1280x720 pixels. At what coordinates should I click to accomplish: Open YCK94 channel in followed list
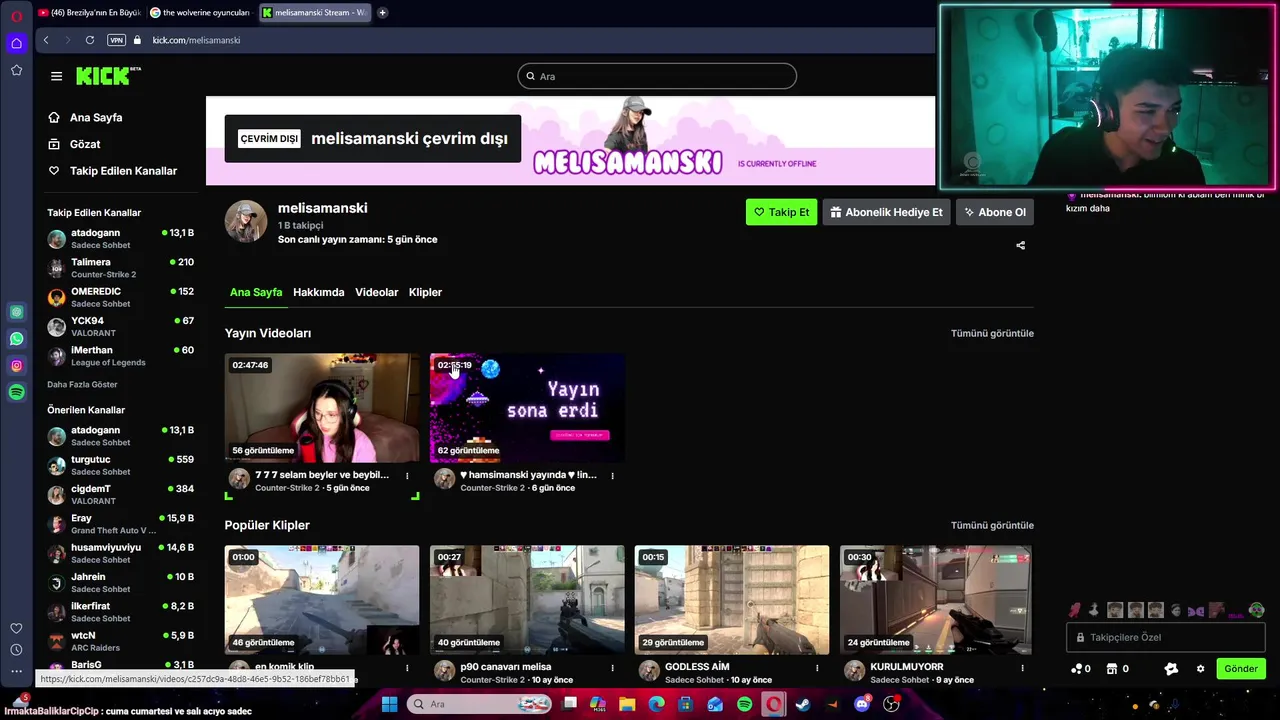pyautogui.click(x=120, y=326)
